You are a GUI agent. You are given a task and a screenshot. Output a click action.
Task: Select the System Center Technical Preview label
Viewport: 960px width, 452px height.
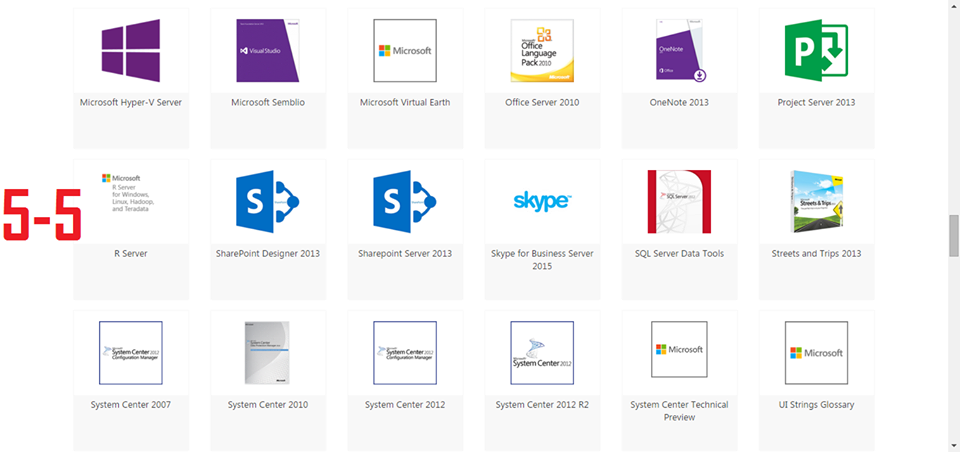[x=679, y=411]
